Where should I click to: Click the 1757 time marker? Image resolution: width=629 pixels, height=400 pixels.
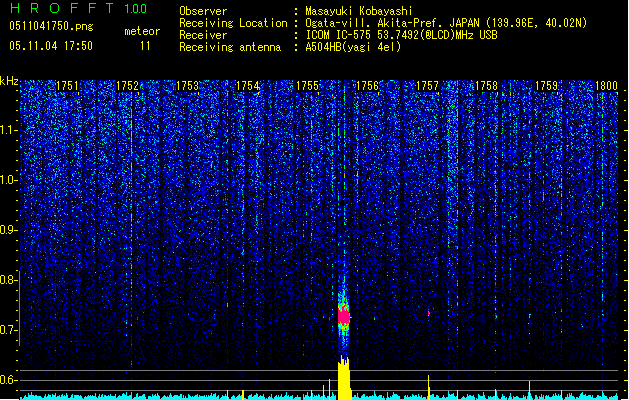428,86
